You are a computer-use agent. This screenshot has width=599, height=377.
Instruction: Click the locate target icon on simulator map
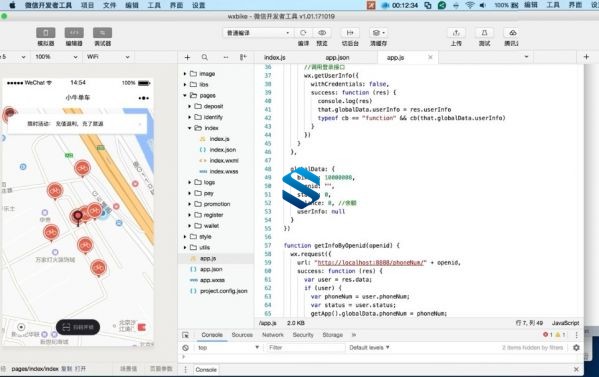tap(21, 327)
